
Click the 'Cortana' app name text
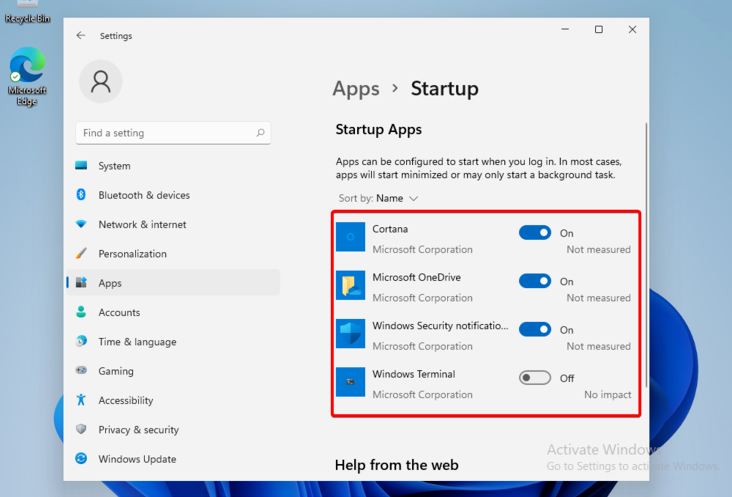pos(390,229)
